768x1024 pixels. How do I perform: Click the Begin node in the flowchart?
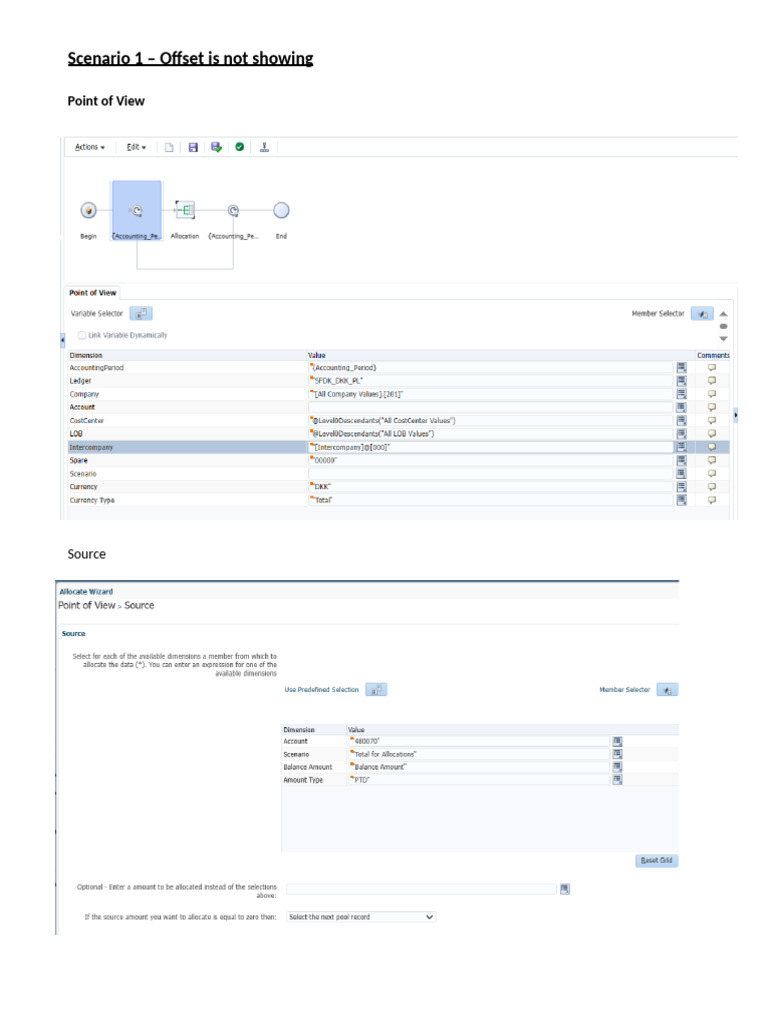click(88, 210)
